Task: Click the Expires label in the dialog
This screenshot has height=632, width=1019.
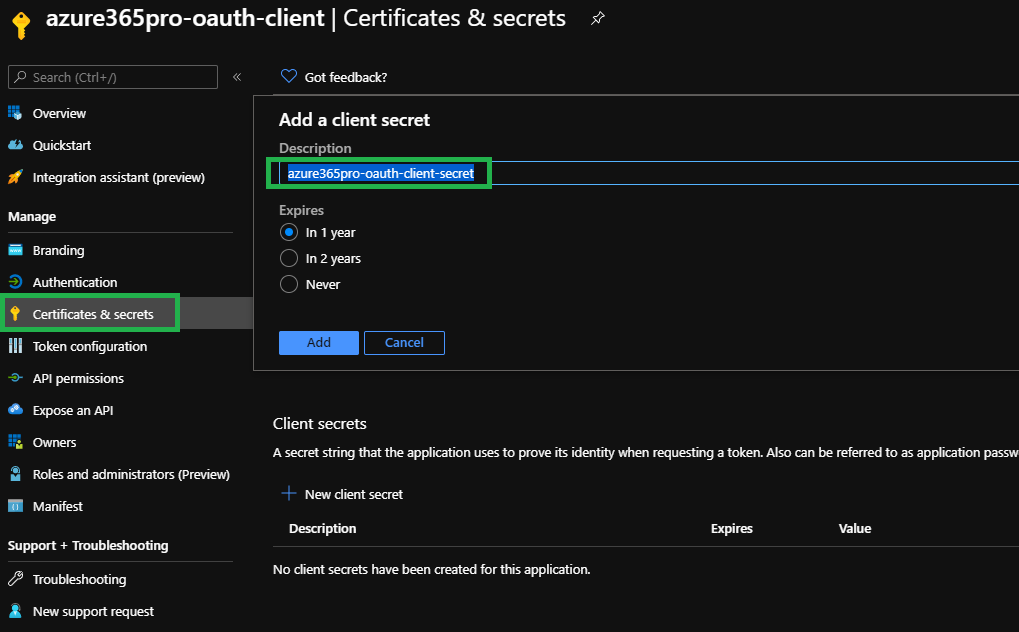Action: [x=301, y=211]
